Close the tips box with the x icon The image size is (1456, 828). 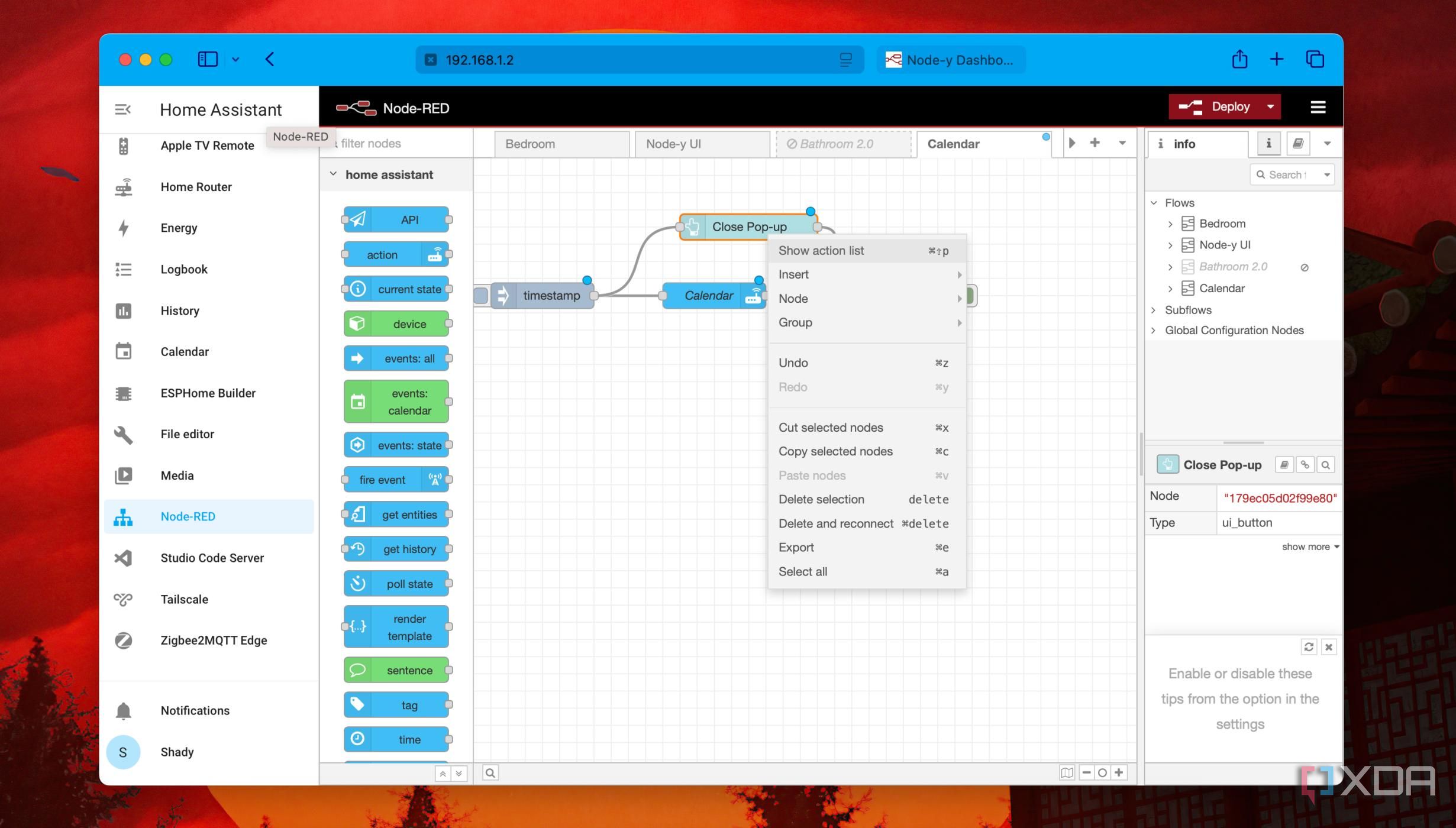1328,647
